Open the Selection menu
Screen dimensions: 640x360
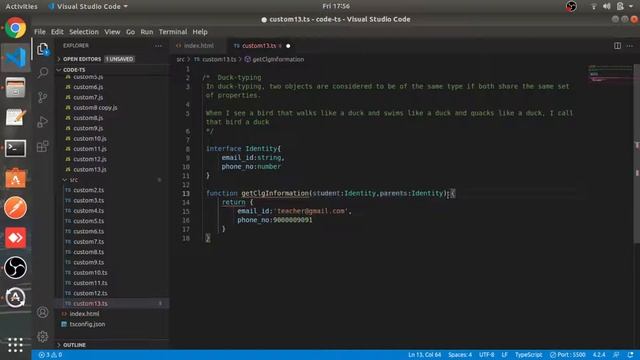(84, 32)
